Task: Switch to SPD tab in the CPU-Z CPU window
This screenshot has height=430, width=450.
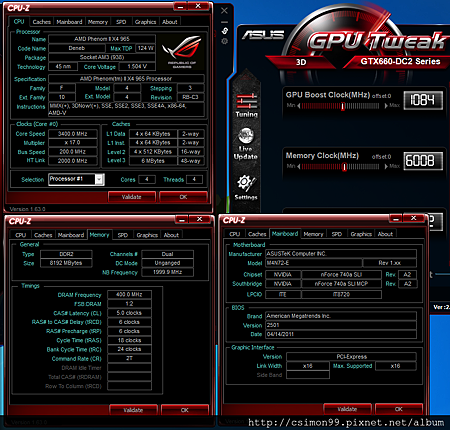Action: coord(121,22)
